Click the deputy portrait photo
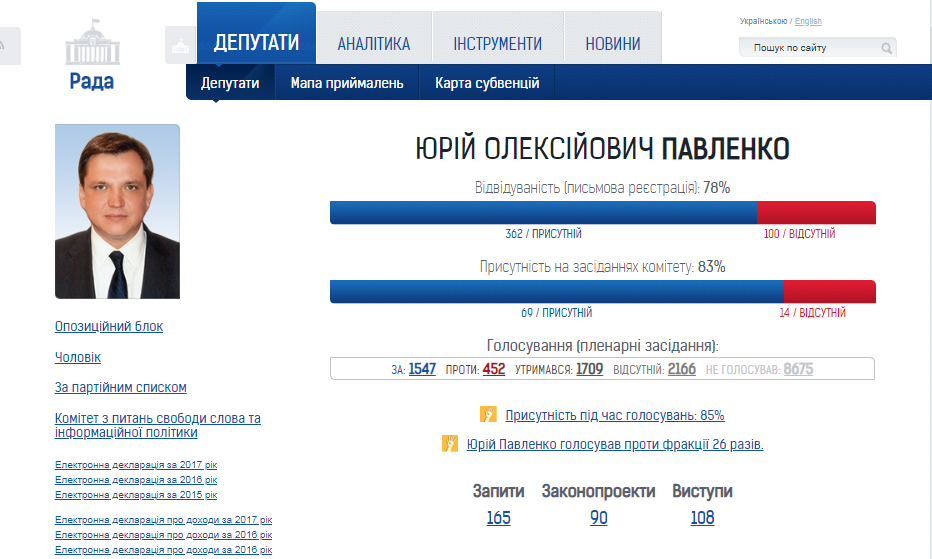932x559 pixels. point(117,211)
